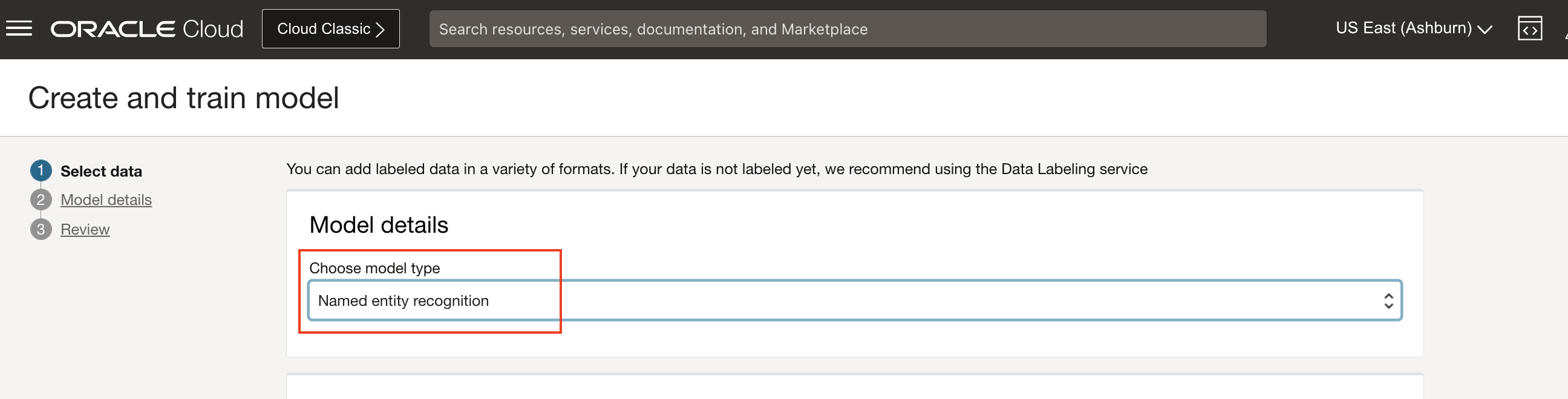1568x399 pixels.
Task: Click the Create and train model heading
Action: [183, 98]
